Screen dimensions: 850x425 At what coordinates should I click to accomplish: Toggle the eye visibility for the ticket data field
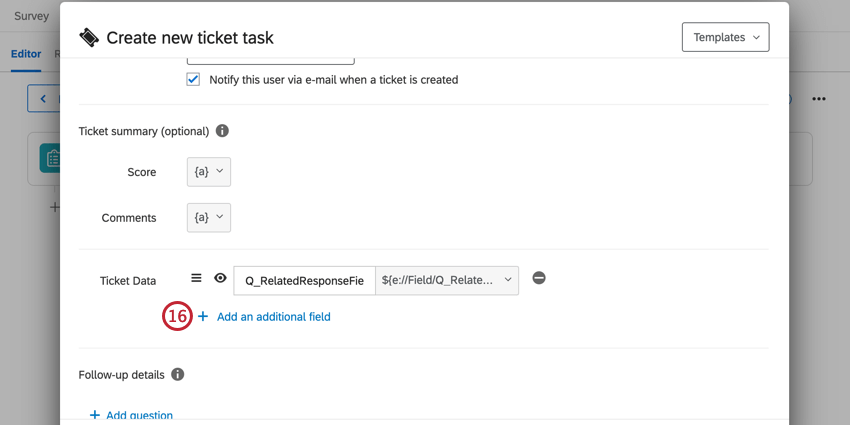click(220, 279)
